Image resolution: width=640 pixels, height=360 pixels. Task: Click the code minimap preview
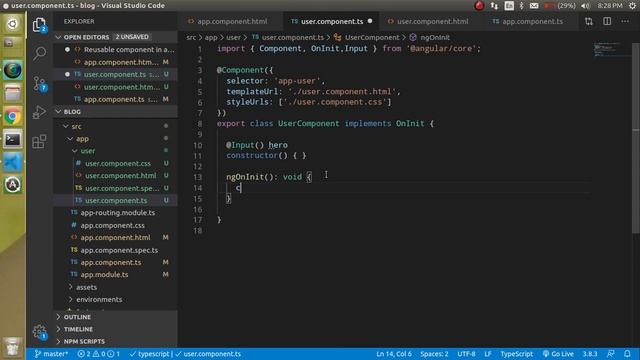[607, 49]
